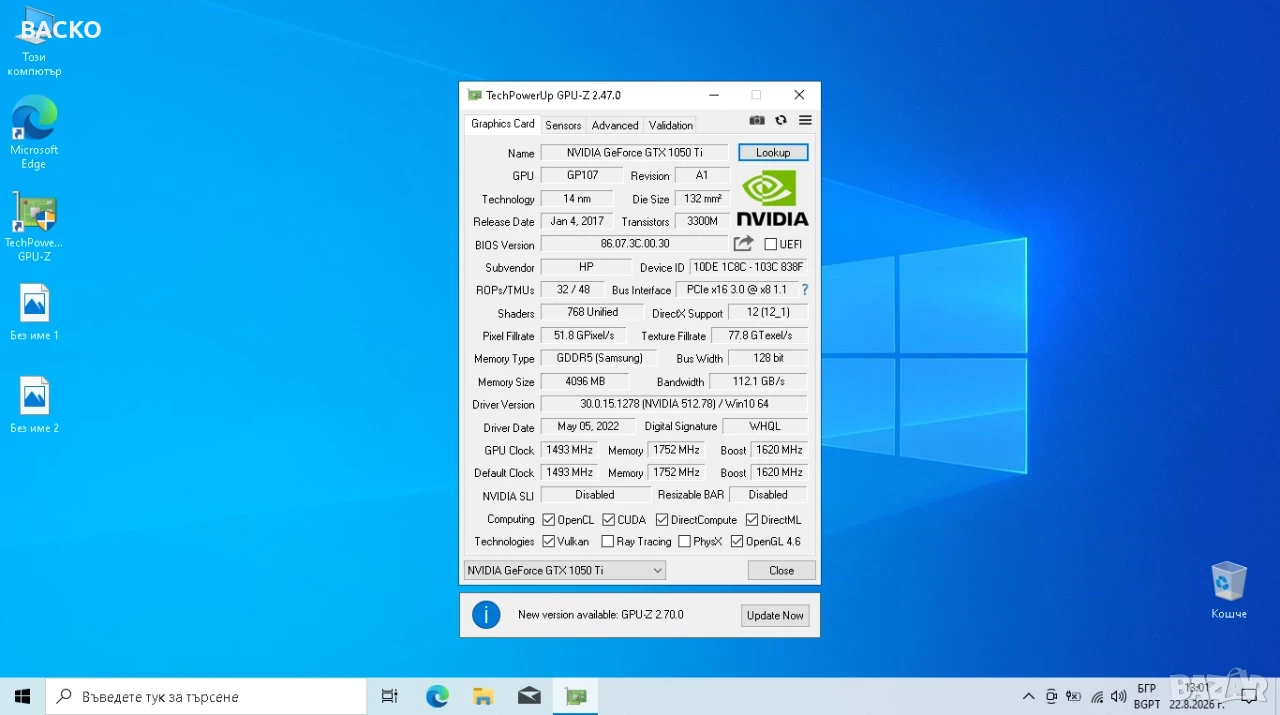1280x715 pixels.
Task: Toggle the CUDA checkbox
Action: pos(608,520)
